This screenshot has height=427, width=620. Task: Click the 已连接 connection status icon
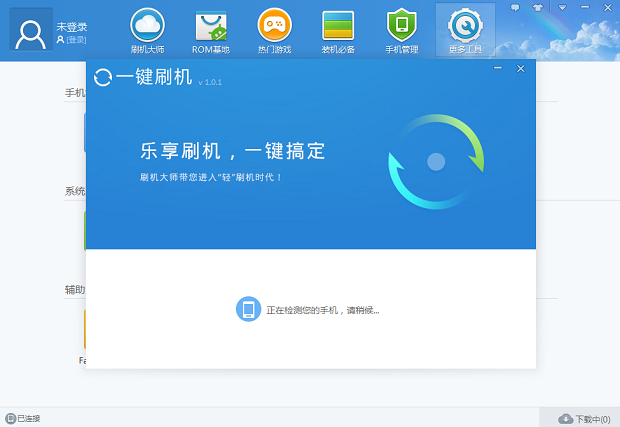(x=10, y=418)
